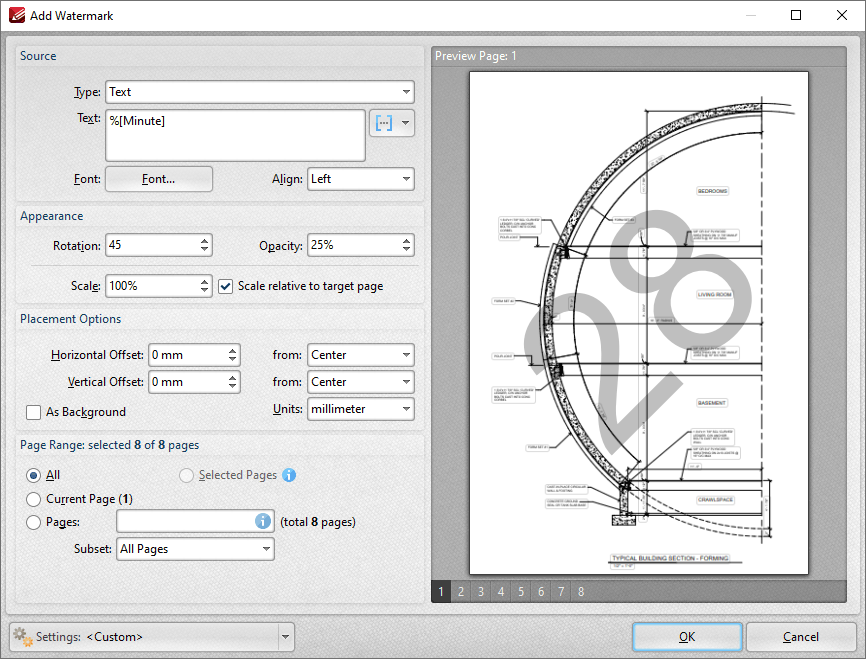866x659 pixels.
Task: Switch preview to page 8
Action: click(581, 592)
